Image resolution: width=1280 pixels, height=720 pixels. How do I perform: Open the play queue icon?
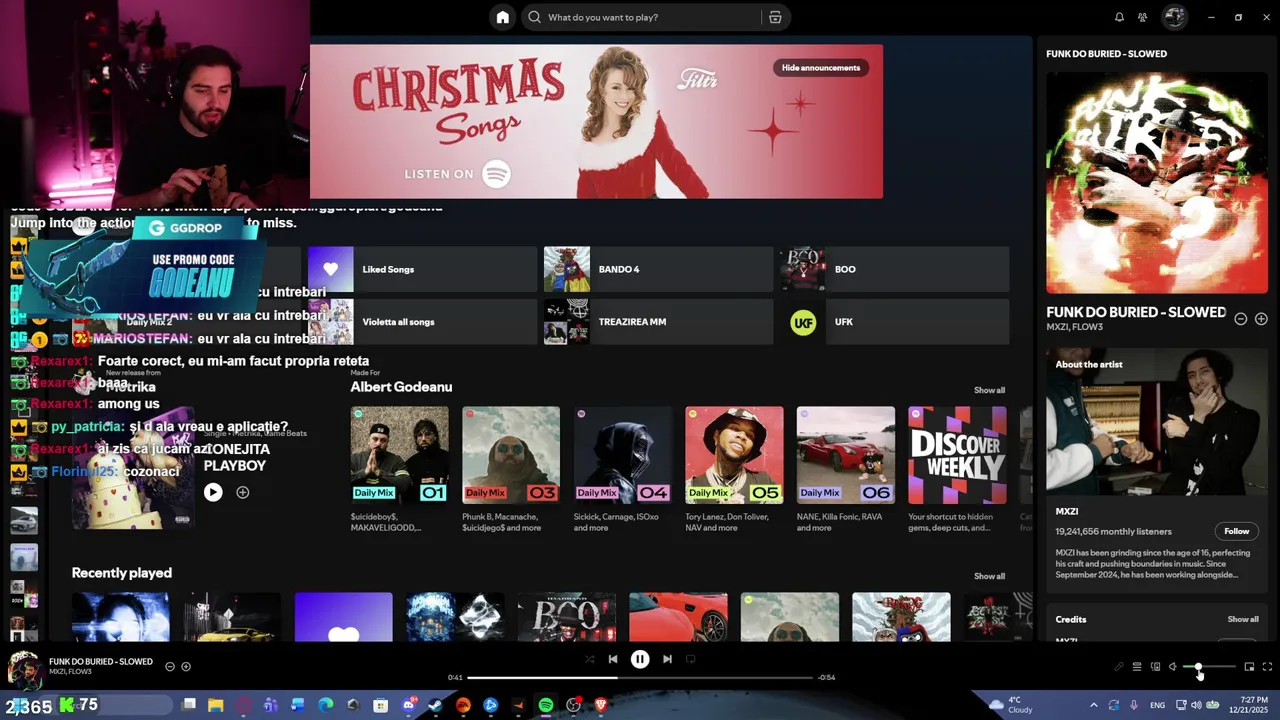pos(1137,667)
